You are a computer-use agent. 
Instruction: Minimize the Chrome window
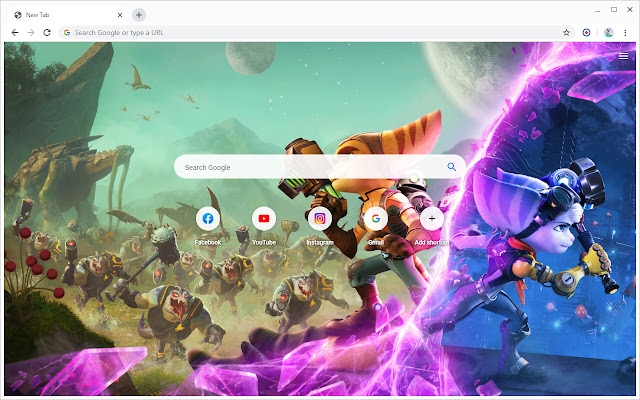click(598, 10)
